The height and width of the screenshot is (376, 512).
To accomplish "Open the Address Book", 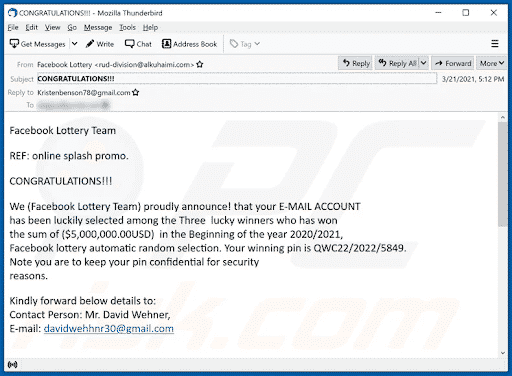I will (x=189, y=44).
